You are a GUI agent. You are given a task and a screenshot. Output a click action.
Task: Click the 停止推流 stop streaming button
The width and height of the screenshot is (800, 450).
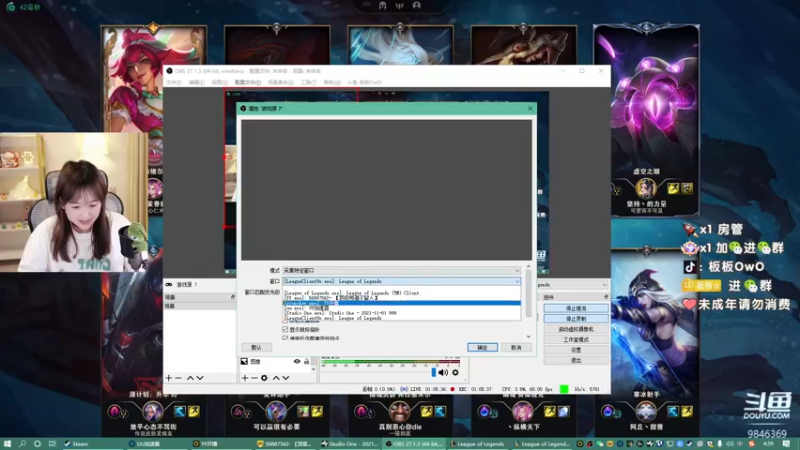pyautogui.click(x=576, y=309)
